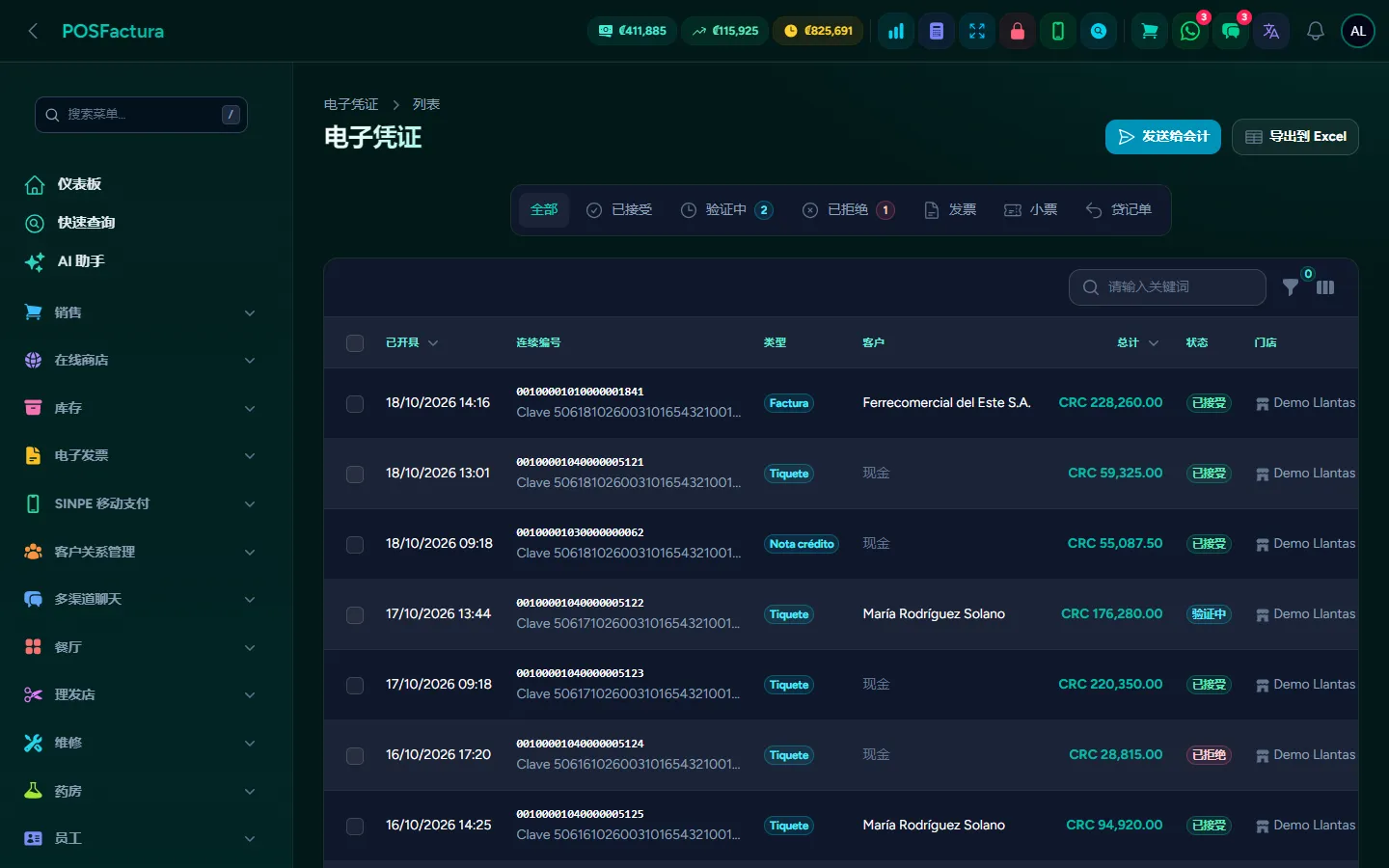The image size is (1389, 868).
Task: Open the bar chart statistics icon
Action: 896,31
